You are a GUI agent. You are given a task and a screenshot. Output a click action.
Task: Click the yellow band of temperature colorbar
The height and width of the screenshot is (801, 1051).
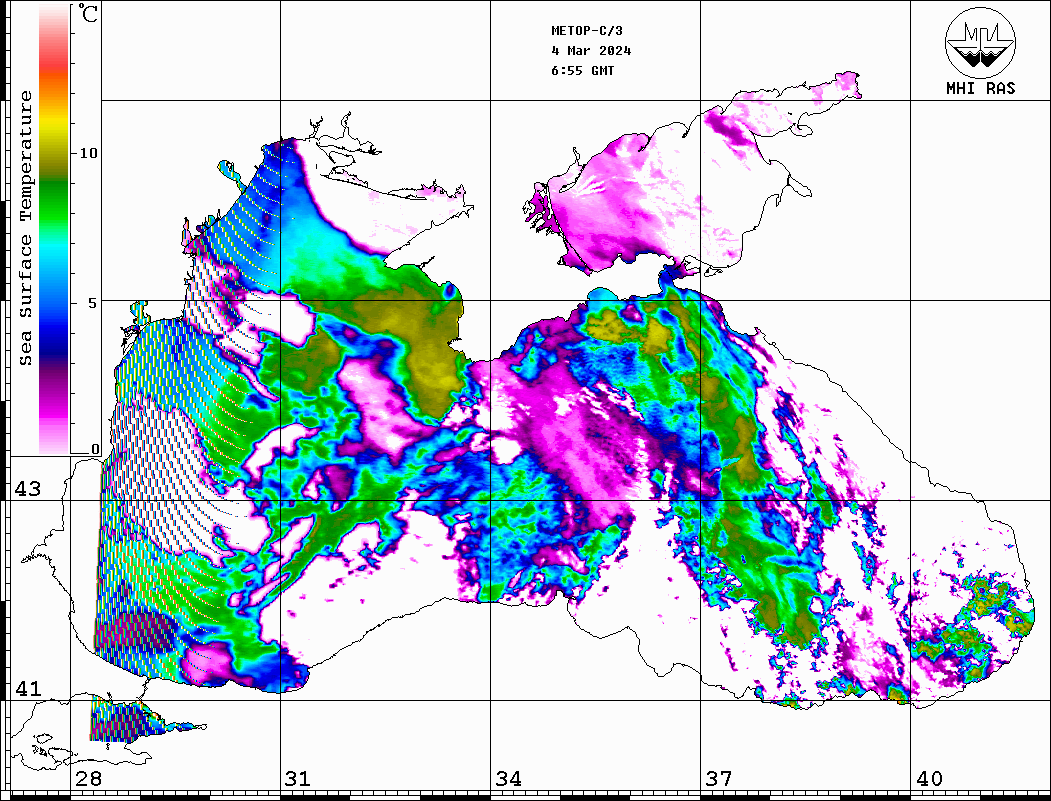pos(54,124)
